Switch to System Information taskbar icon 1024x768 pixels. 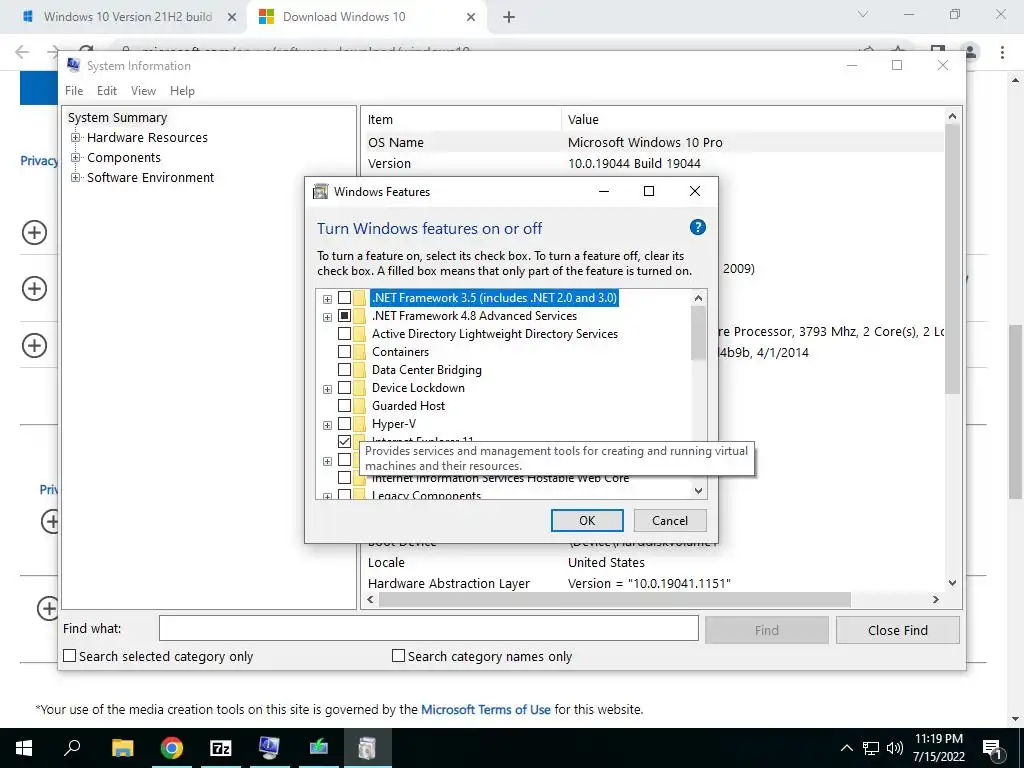[269, 748]
